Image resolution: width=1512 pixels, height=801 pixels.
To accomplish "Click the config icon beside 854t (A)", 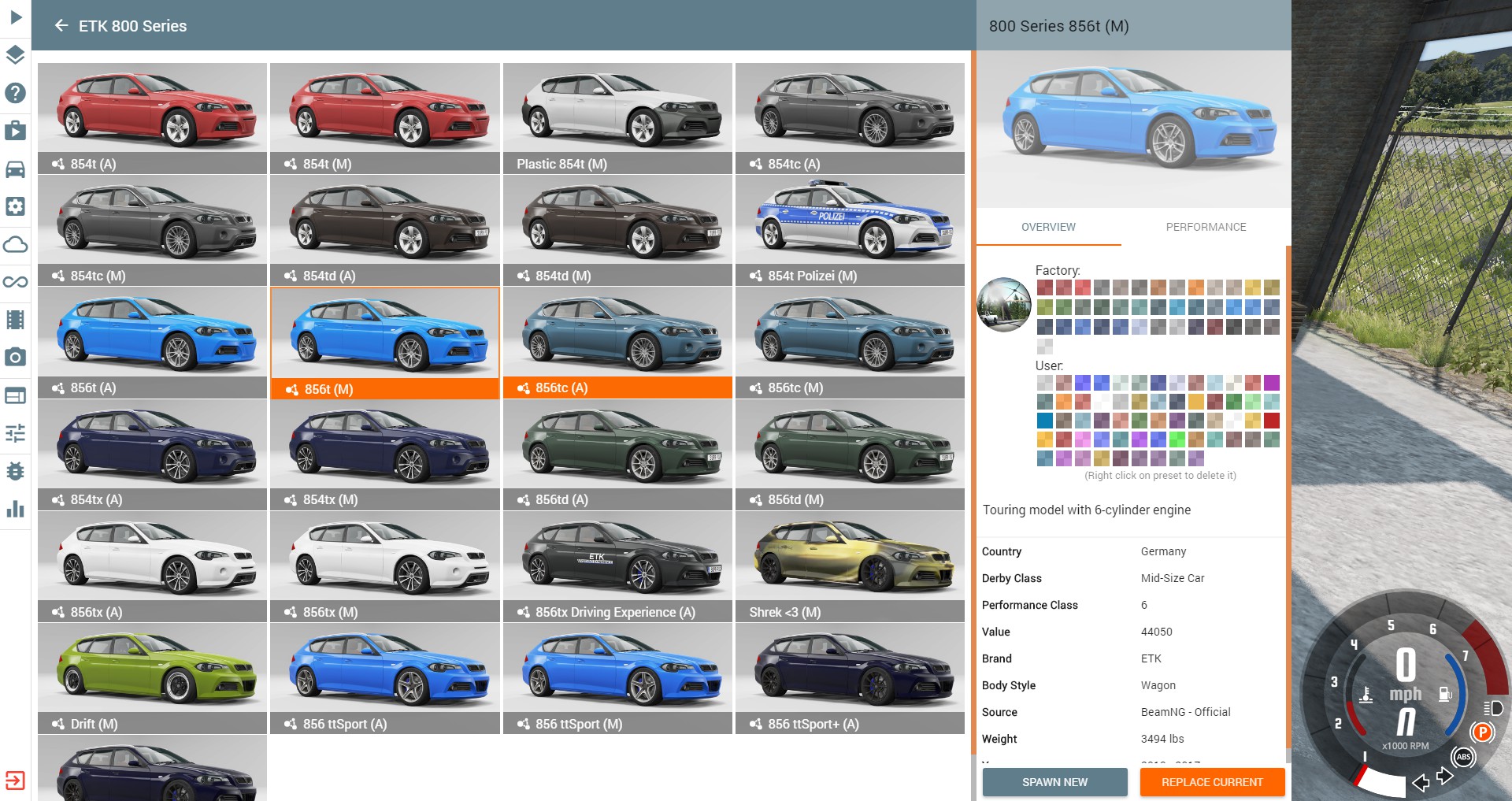I will click(58, 164).
